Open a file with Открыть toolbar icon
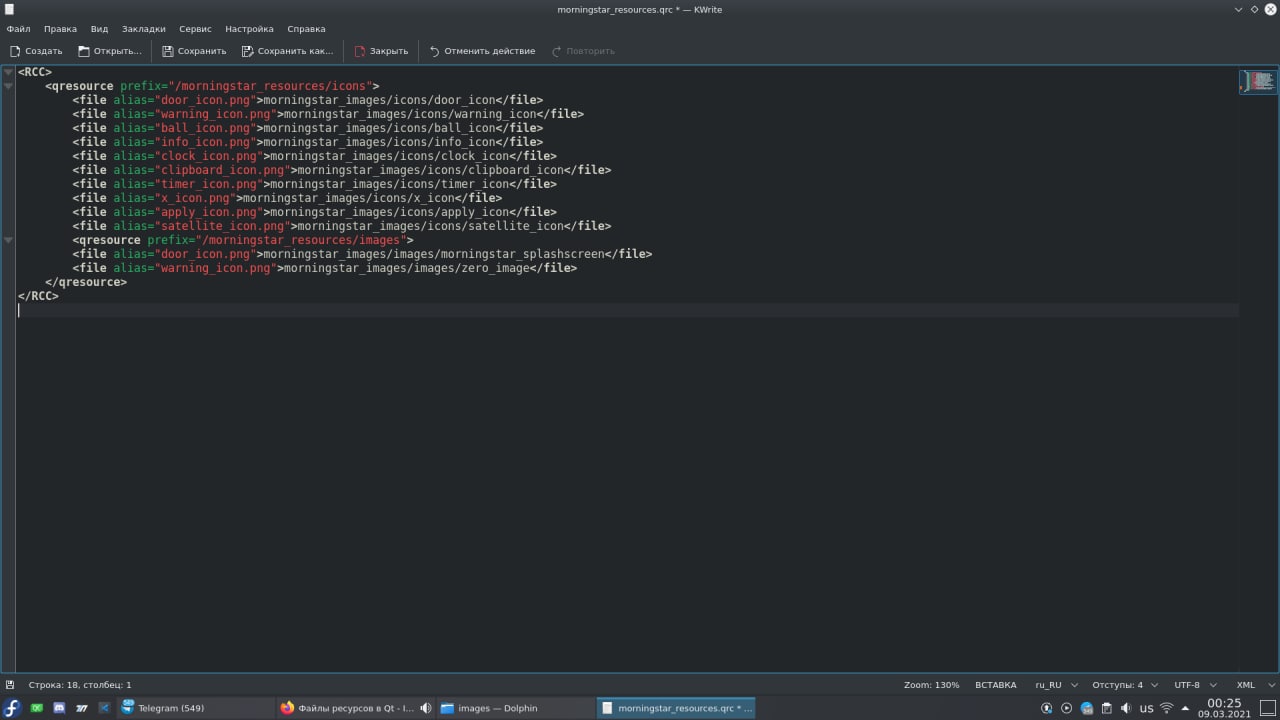 coord(84,51)
